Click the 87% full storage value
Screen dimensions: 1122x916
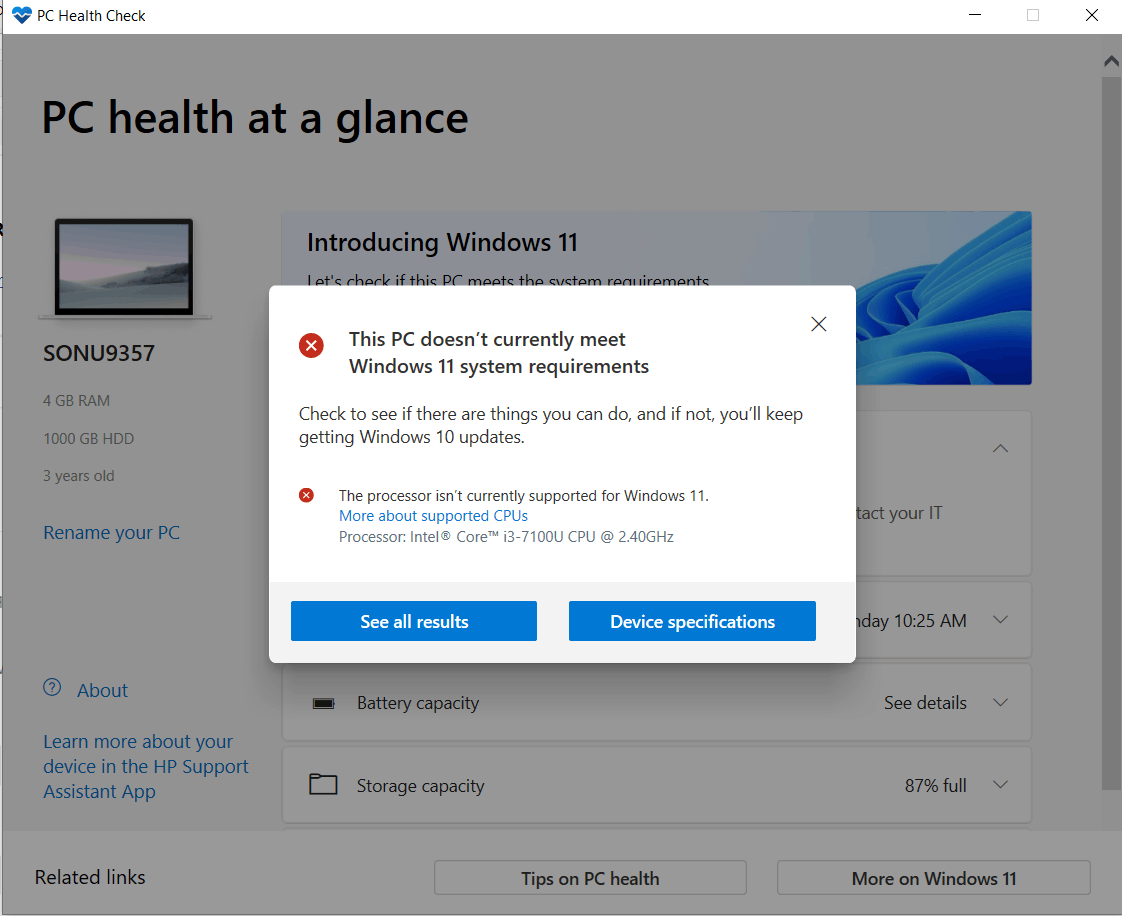935,786
